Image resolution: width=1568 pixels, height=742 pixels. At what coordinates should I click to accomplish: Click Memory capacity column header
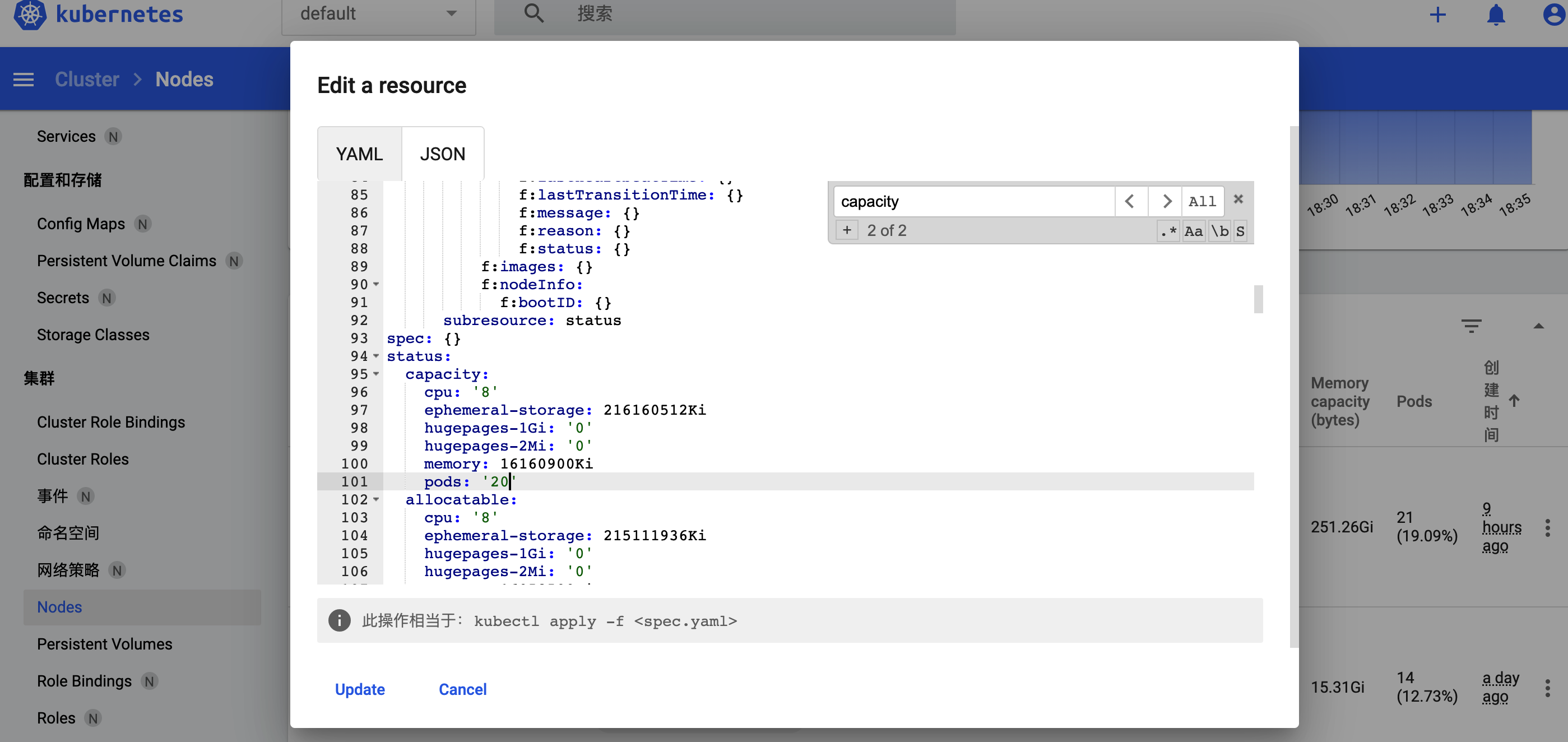pos(1340,401)
